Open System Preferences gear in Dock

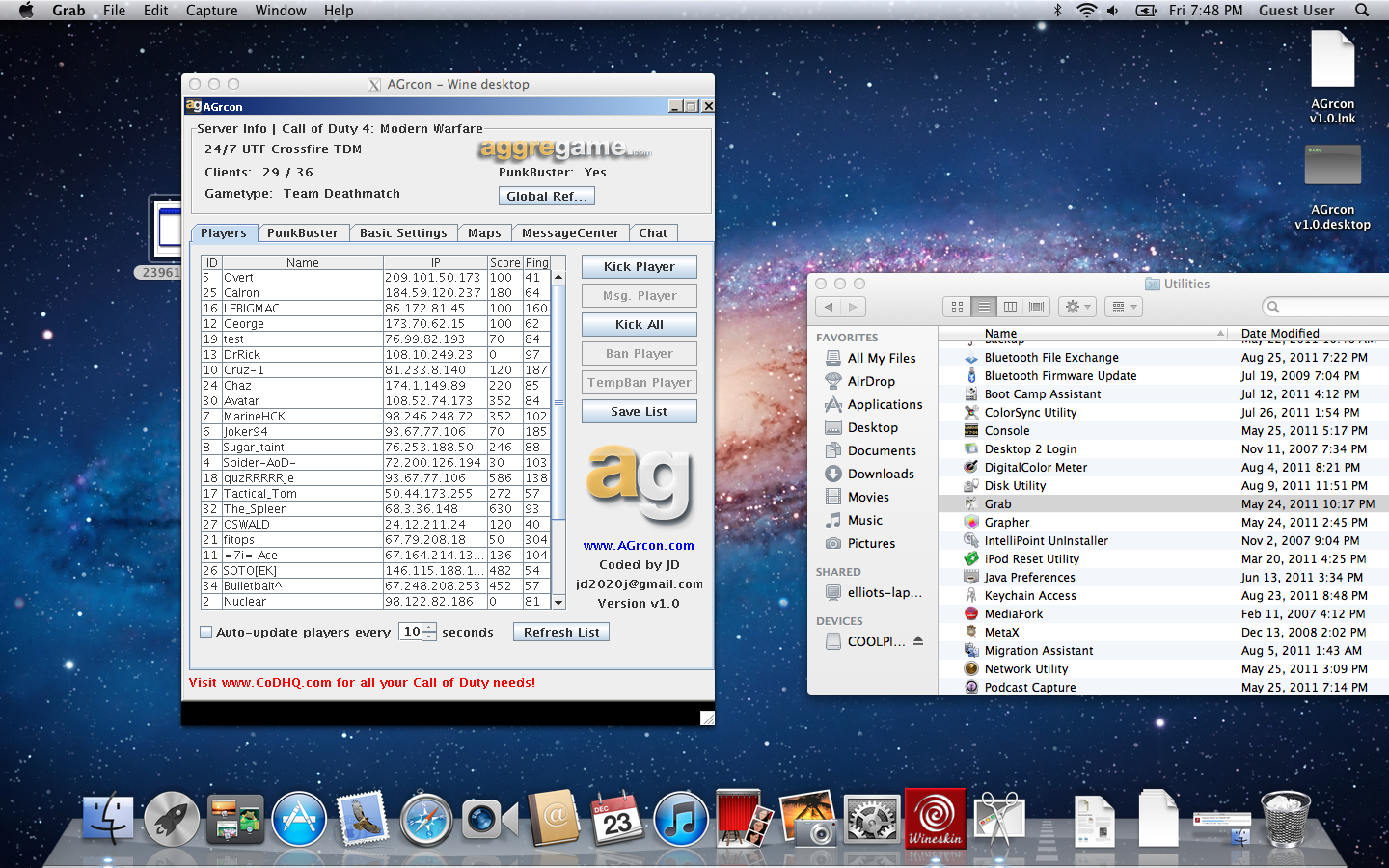[x=872, y=820]
